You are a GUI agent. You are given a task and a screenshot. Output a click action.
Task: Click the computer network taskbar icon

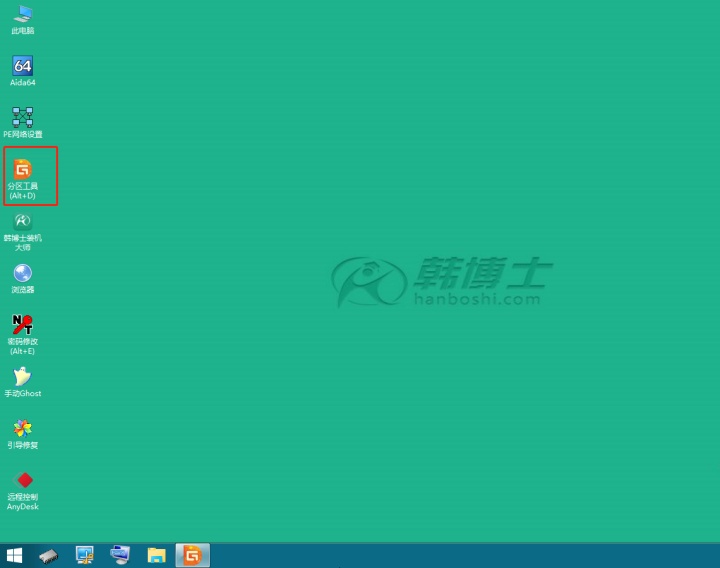(x=120, y=555)
